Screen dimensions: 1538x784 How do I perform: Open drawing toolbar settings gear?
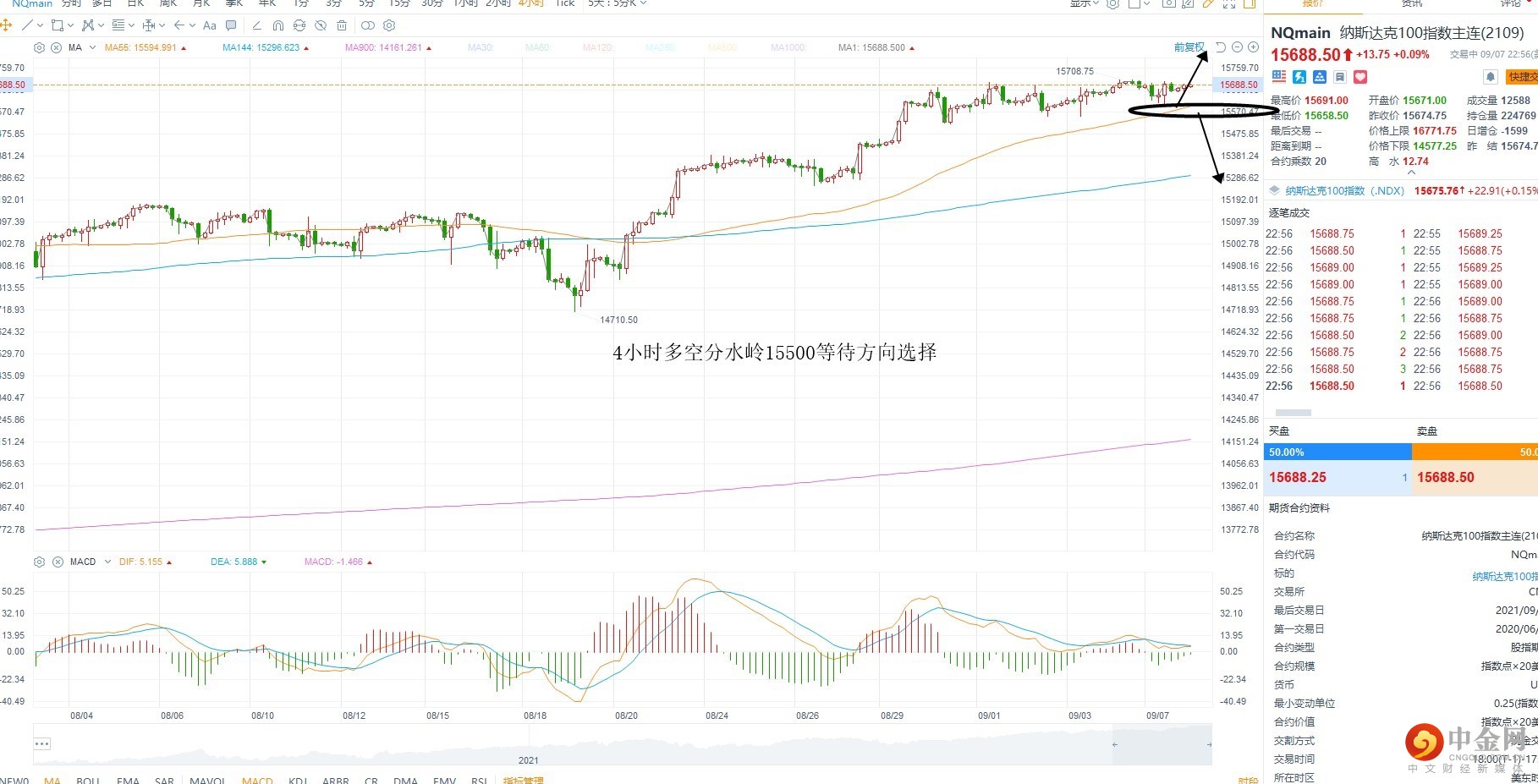coord(390,25)
